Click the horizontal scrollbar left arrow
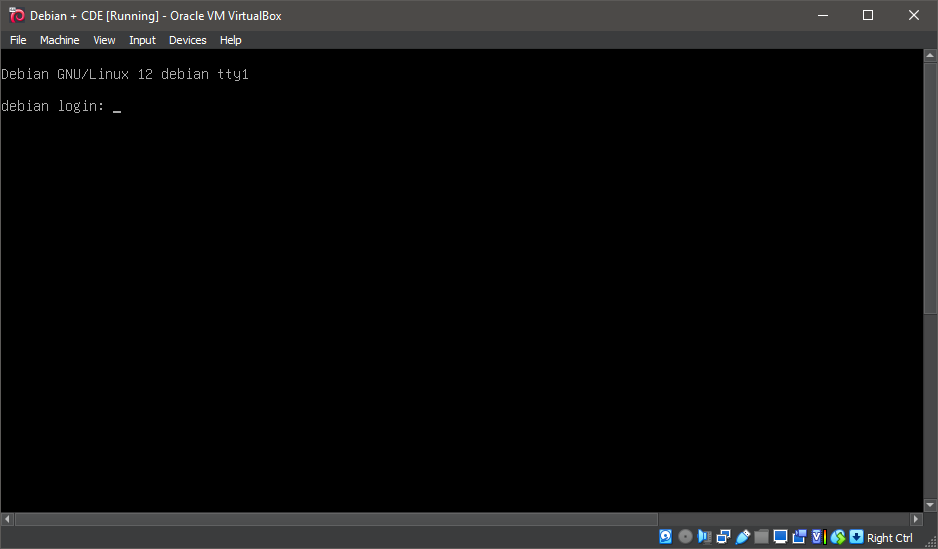This screenshot has width=938, height=549. [x=7, y=520]
